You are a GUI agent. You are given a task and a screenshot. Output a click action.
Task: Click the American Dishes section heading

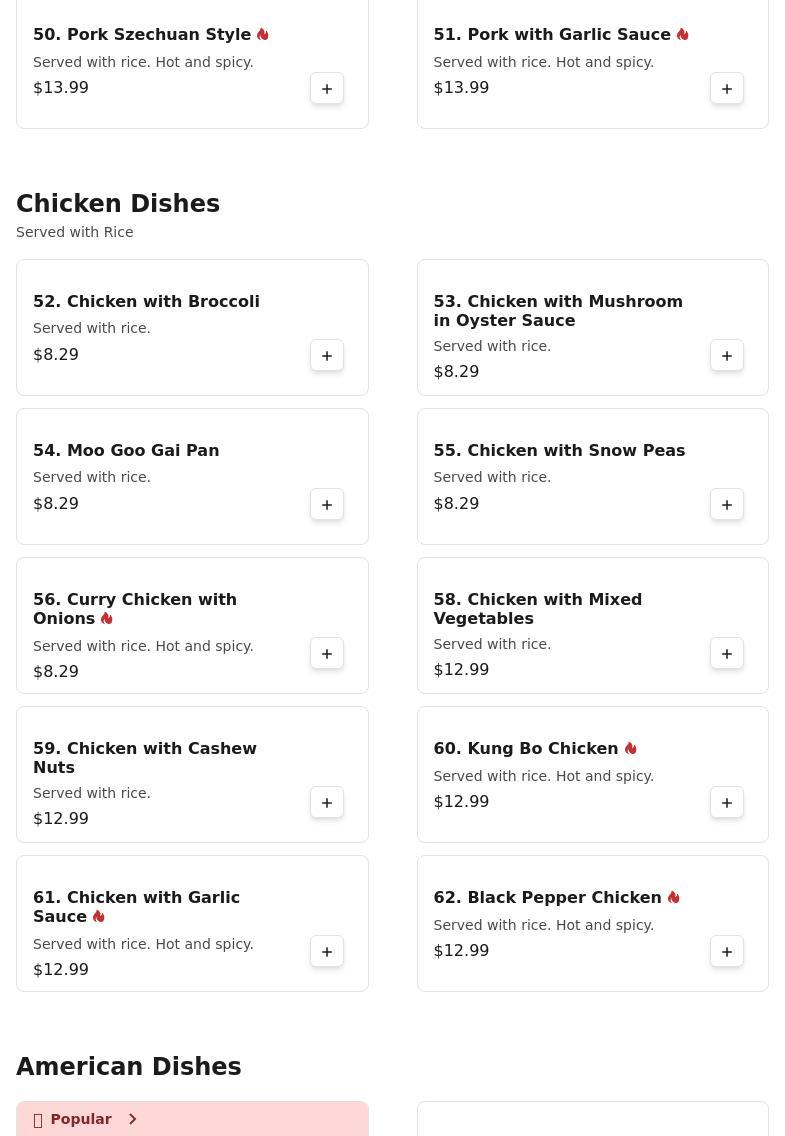pos(129,1067)
